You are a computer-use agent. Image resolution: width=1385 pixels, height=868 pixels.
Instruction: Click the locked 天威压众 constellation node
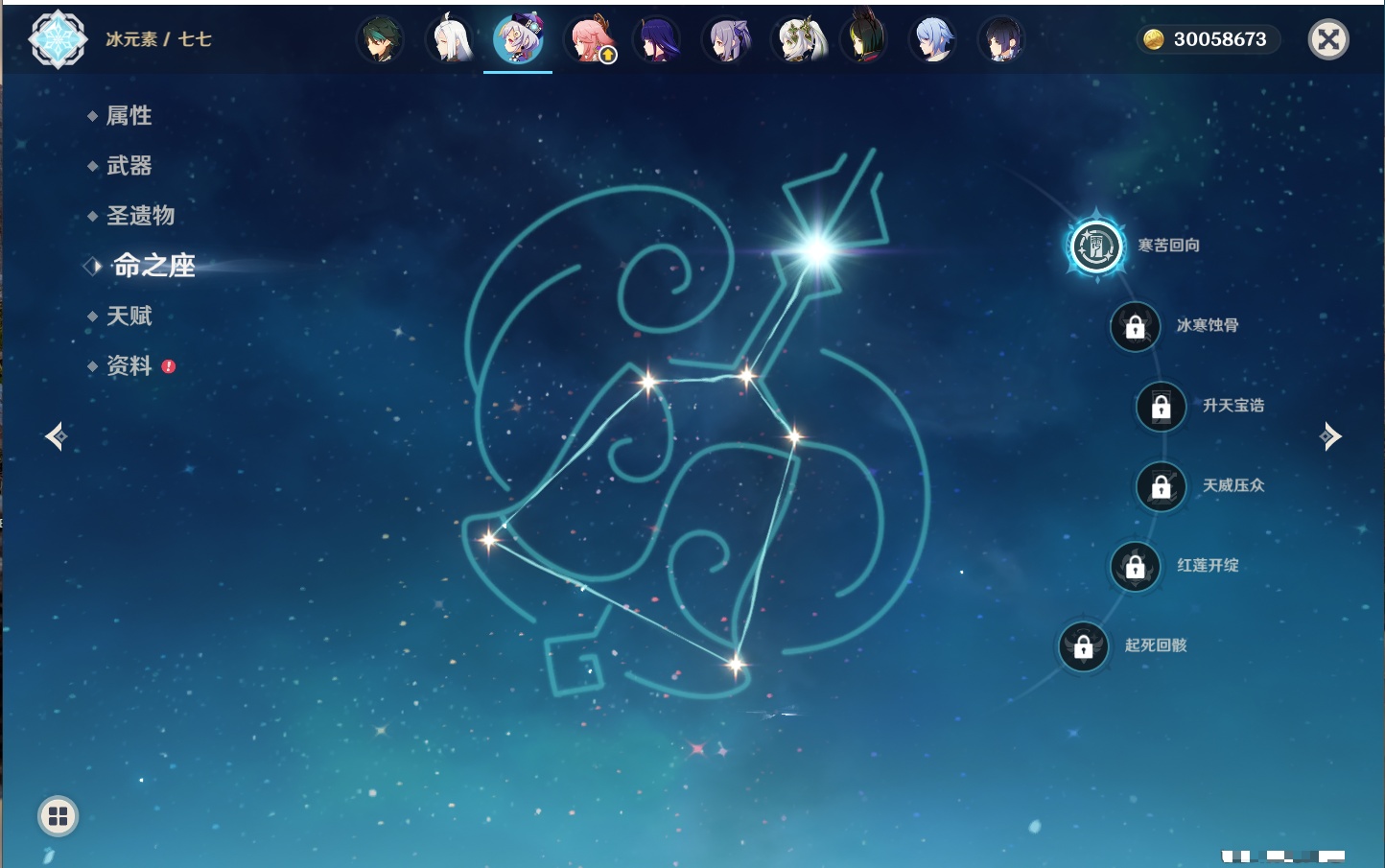pyautogui.click(x=1161, y=486)
